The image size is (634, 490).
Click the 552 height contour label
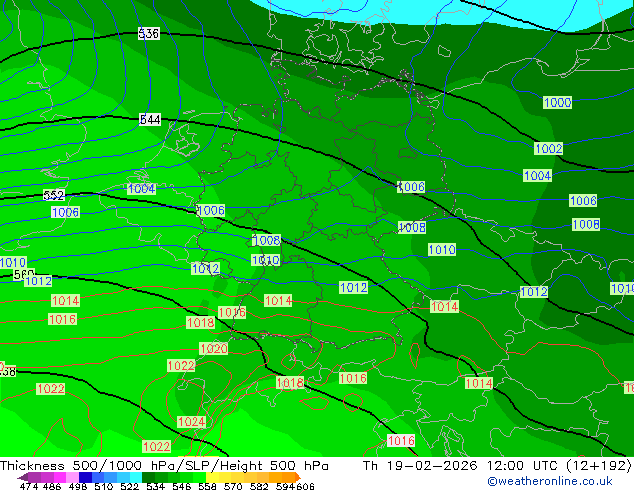pos(54,195)
